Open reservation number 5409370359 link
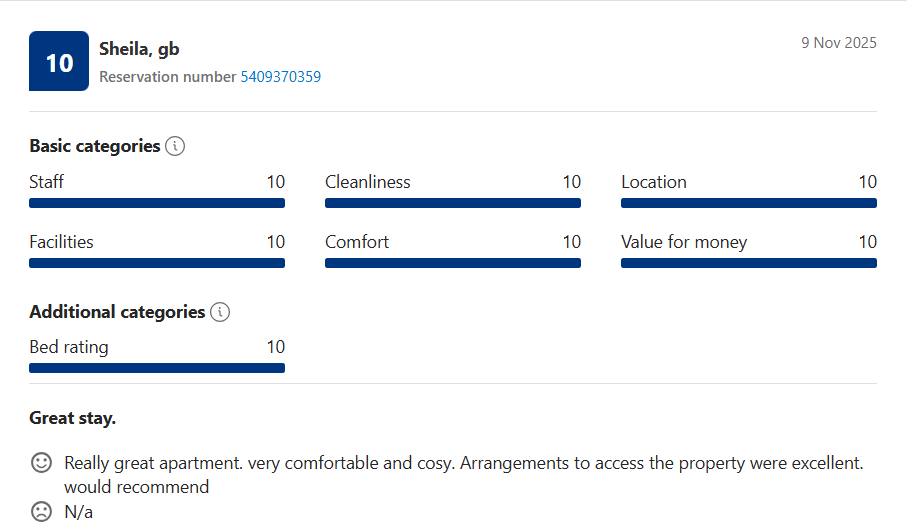 point(280,77)
